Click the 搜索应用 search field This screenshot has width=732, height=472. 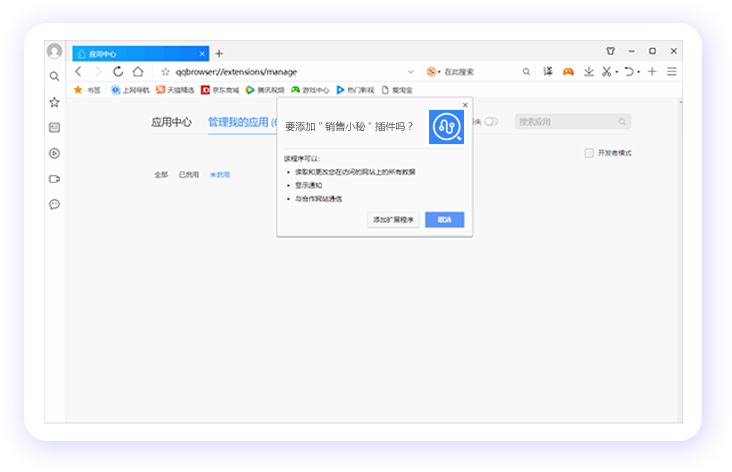point(573,122)
